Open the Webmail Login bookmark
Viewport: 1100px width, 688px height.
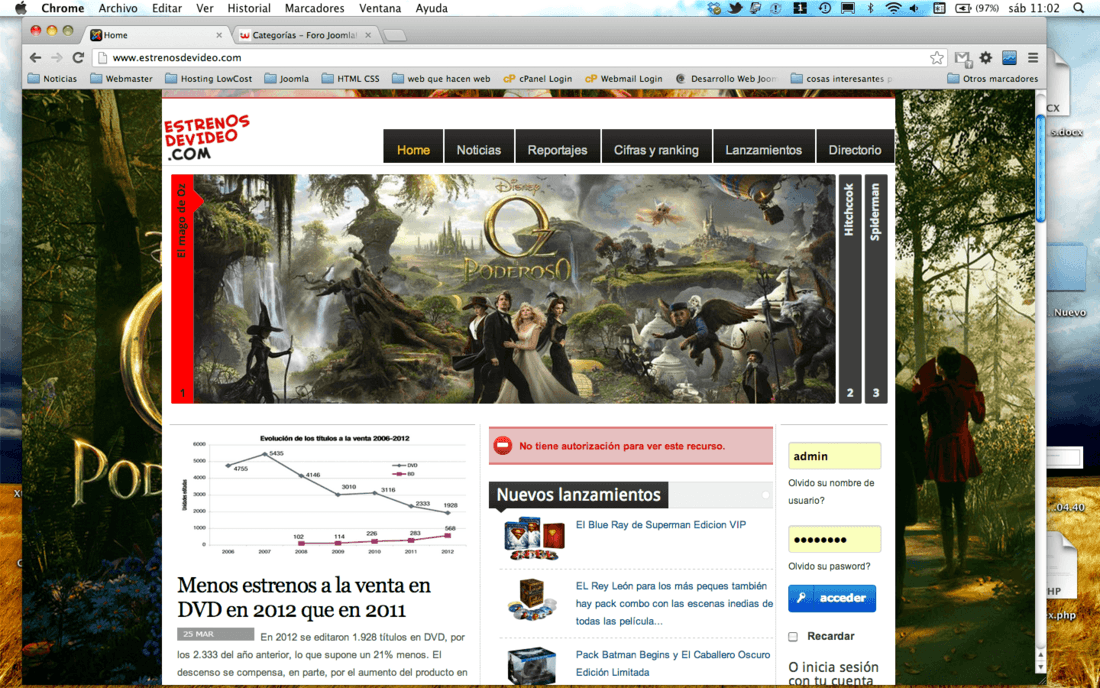(x=623, y=79)
